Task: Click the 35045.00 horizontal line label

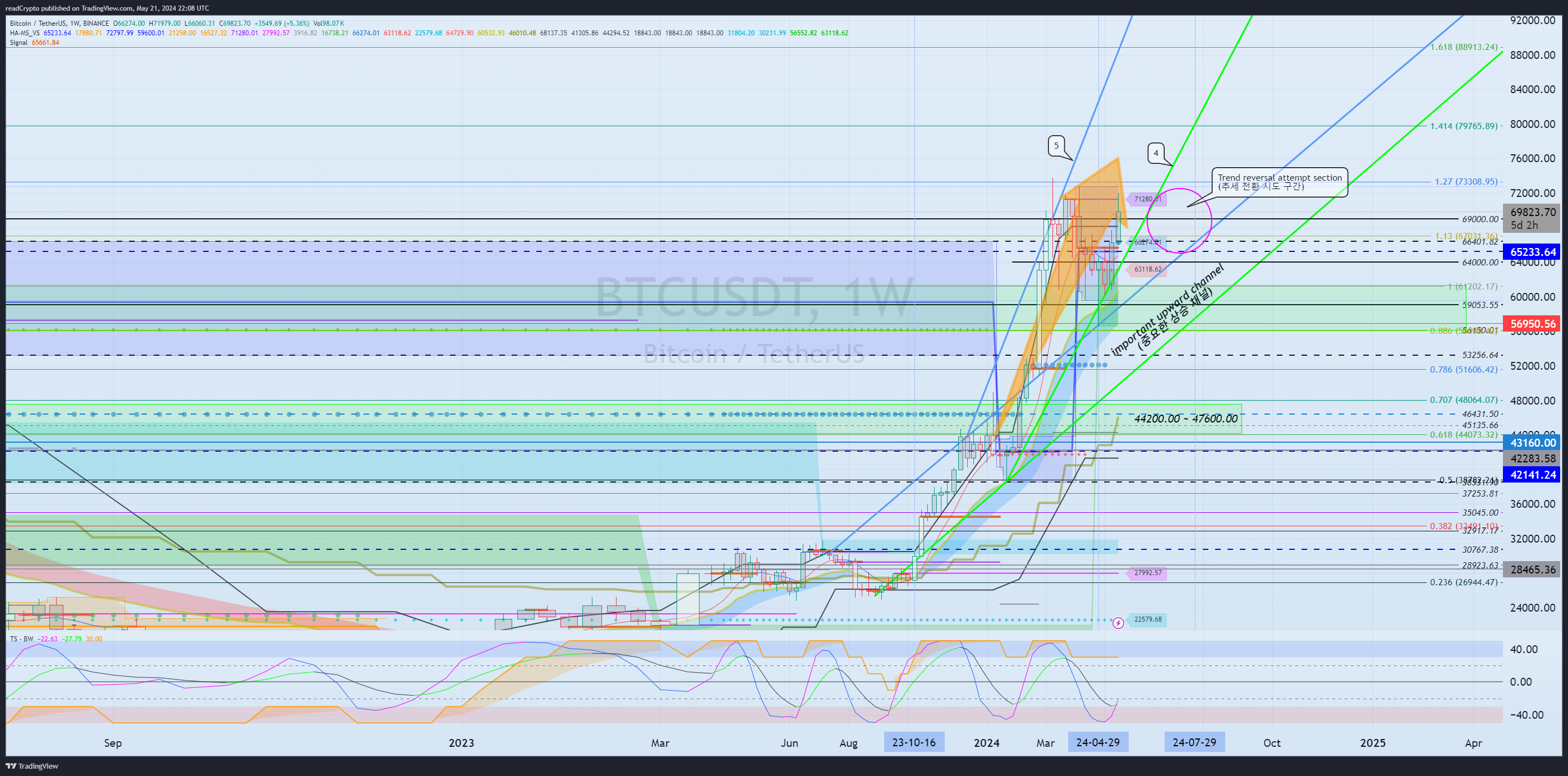Action: (x=1480, y=512)
